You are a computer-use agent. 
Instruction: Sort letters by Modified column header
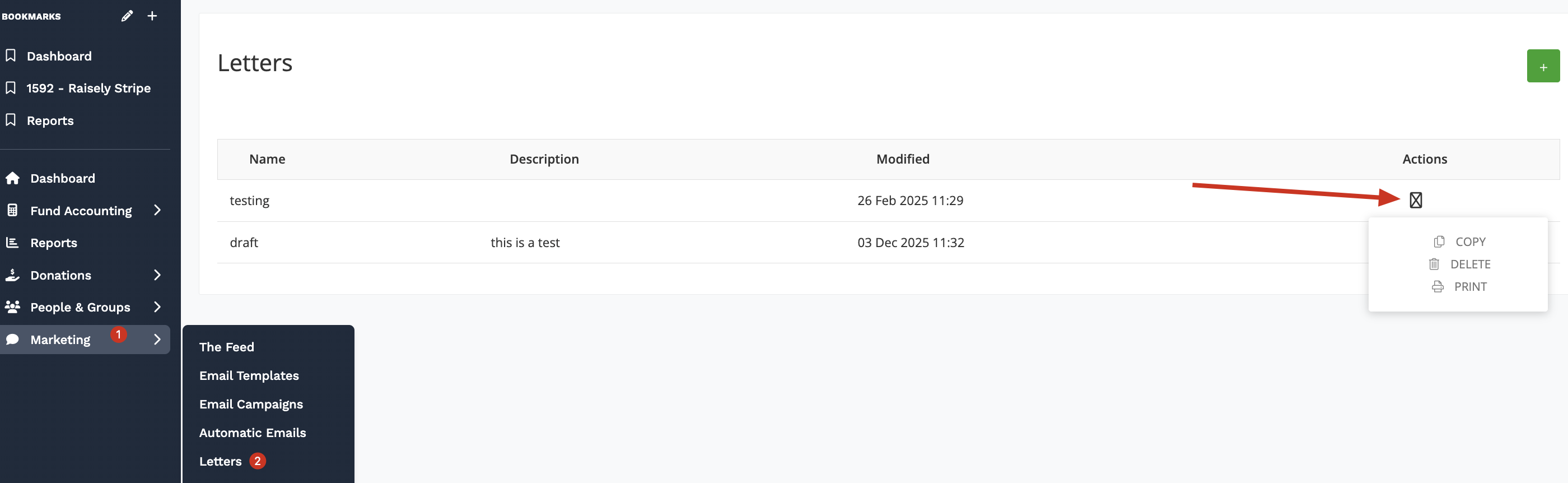[x=903, y=159]
